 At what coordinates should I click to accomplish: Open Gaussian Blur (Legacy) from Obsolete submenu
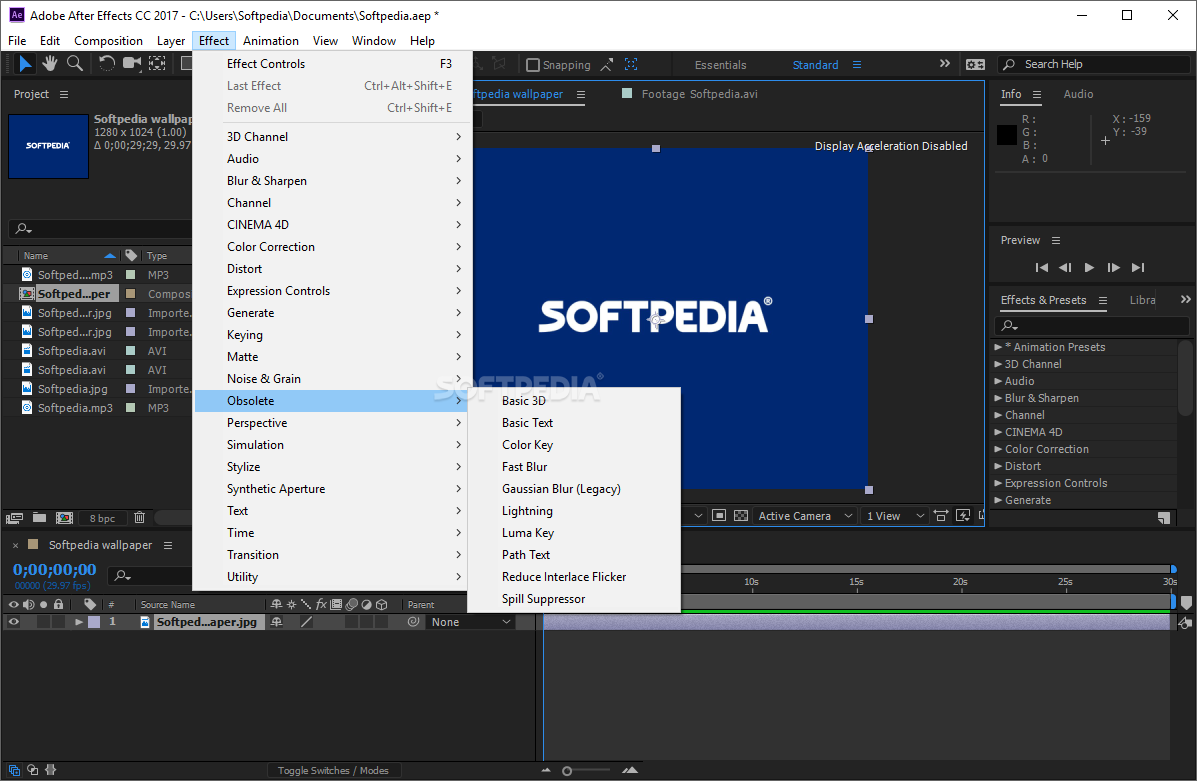573,489
